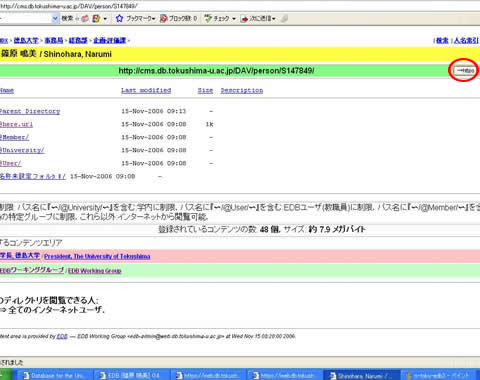This screenshot has height=380, width=480.
Task: Open the @here.url file link
Action: click(x=16, y=124)
